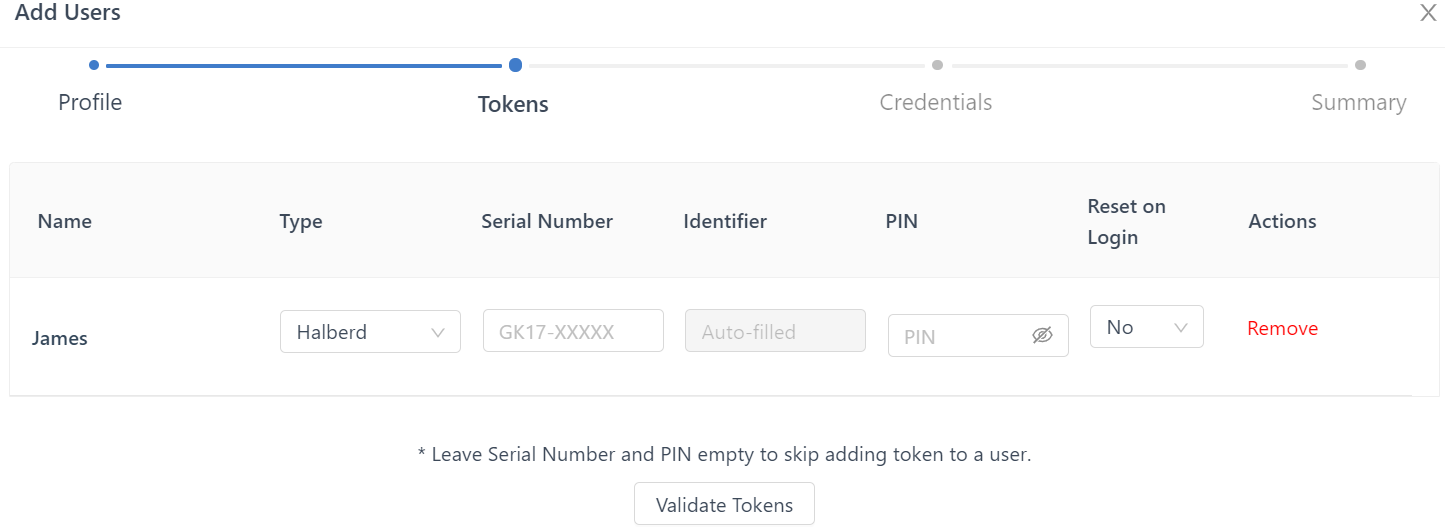Remove the James token row

tap(1282, 328)
